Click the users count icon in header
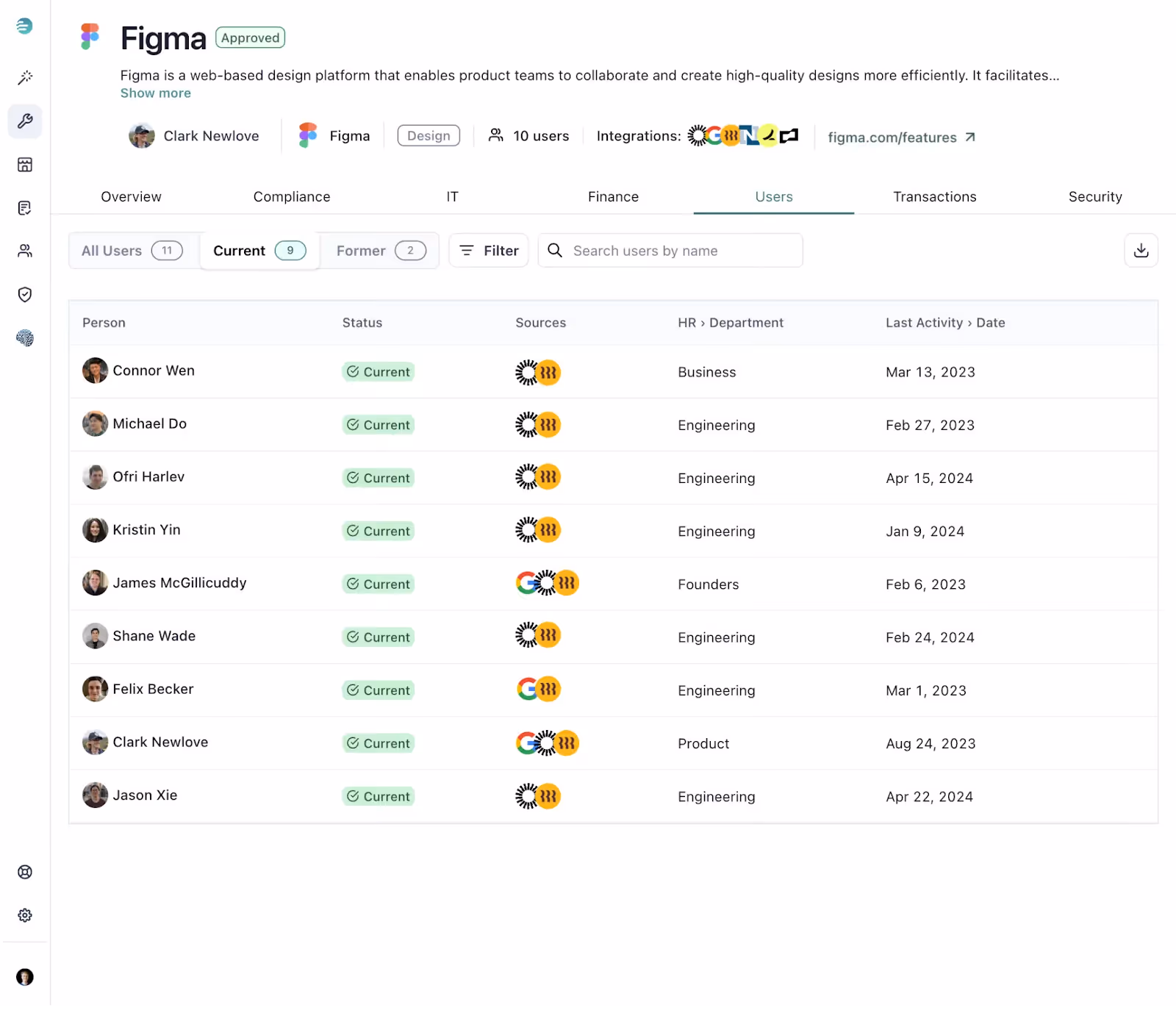The image size is (1176, 1027). 496,135
